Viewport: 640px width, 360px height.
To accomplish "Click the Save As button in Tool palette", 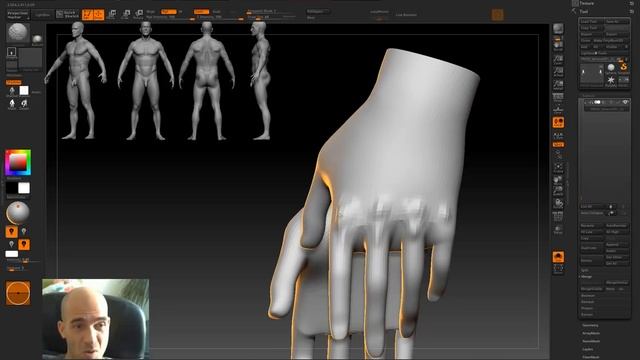I will 617,21.
